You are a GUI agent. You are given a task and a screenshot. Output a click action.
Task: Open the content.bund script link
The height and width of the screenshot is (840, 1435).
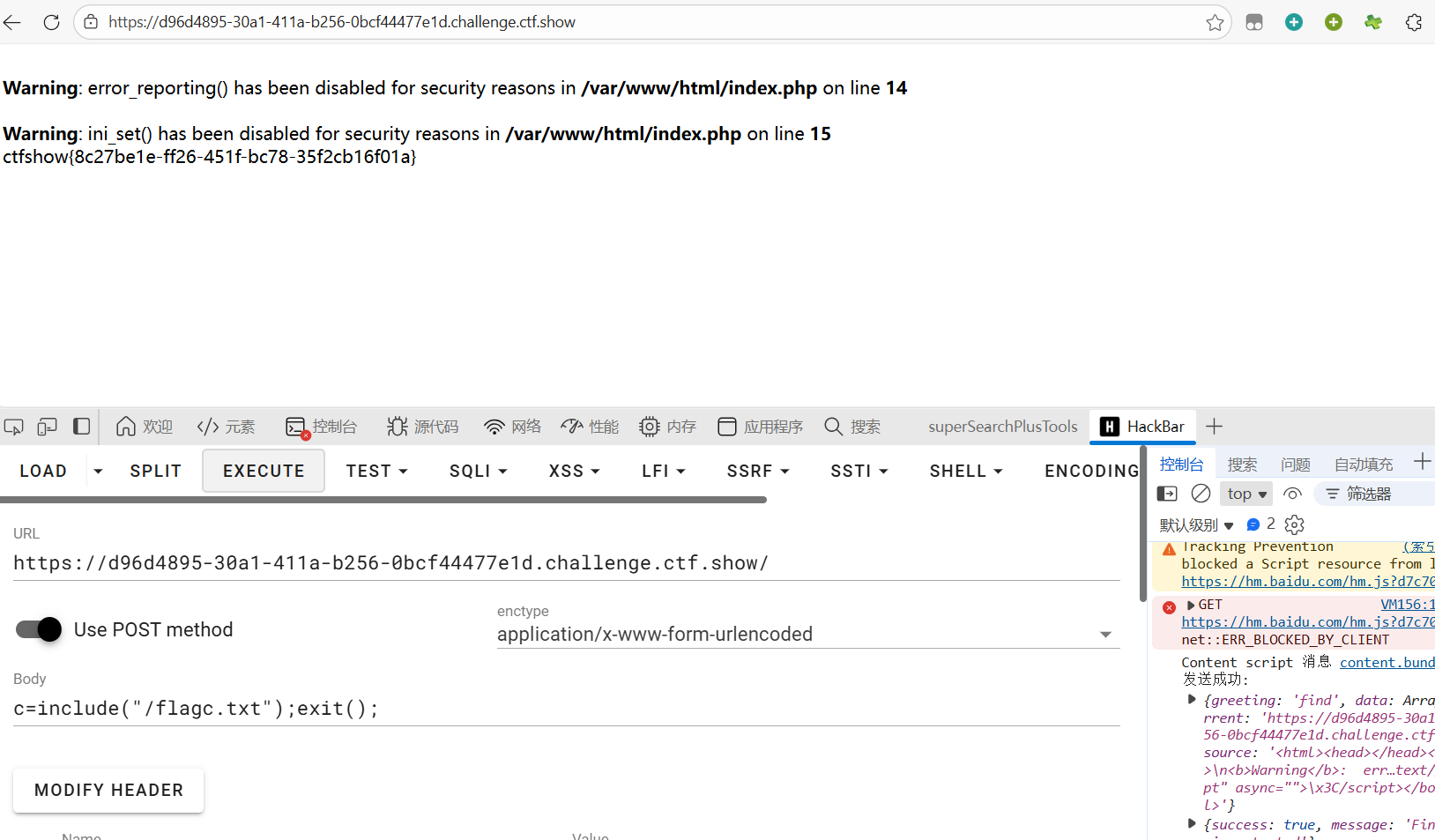pyautogui.click(x=1387, y=663)
